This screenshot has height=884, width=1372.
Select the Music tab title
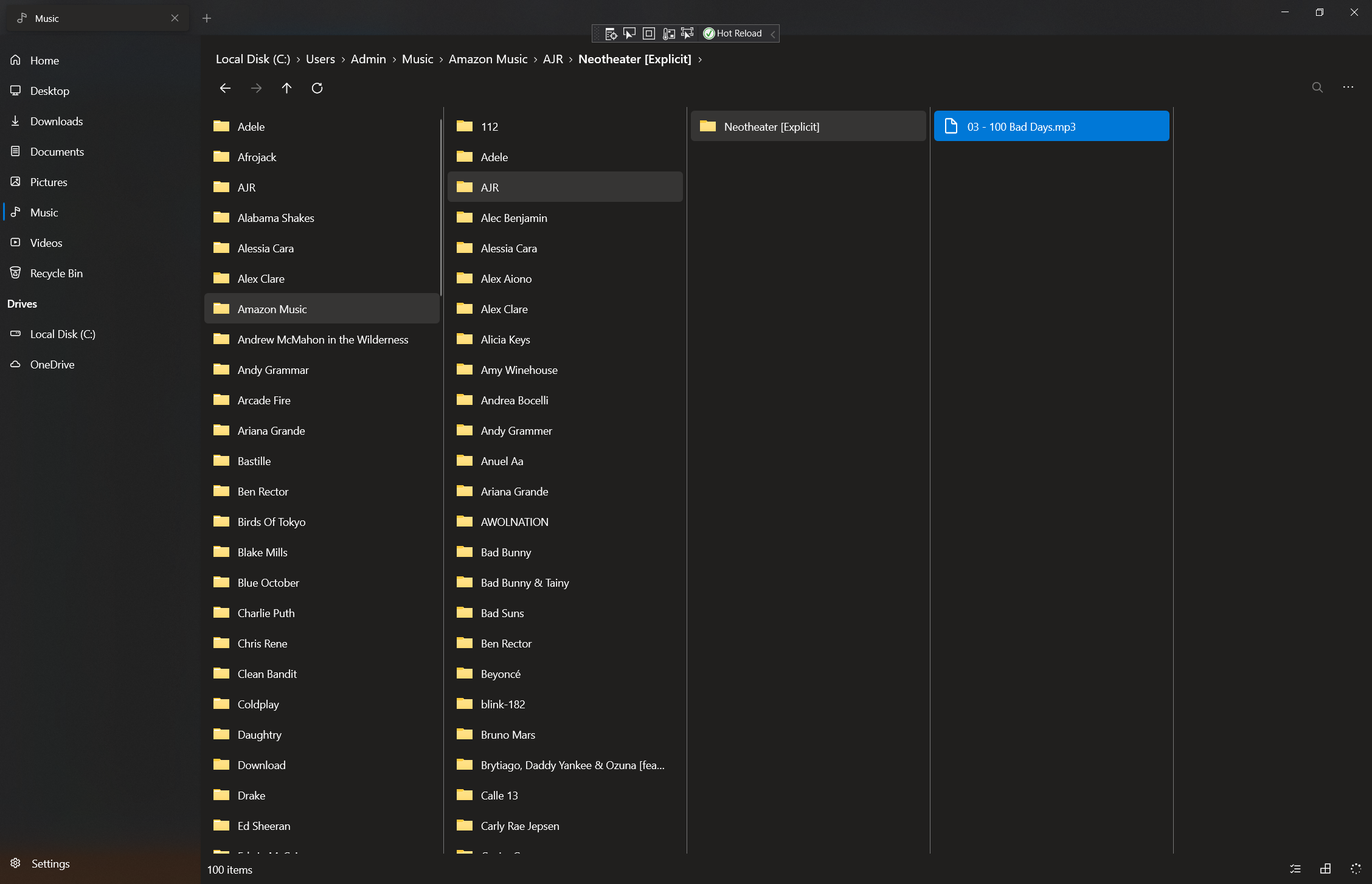click(x=47, y=18)
